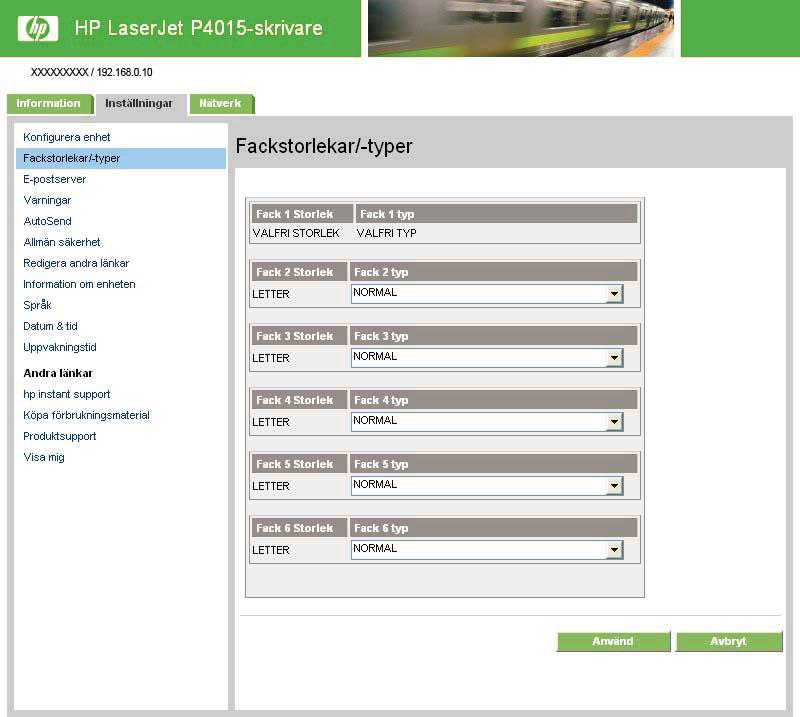Select Fackstorlekar/-typer in the sidebar
Viewport: 800px width, 717px height.
click(121, 158)
